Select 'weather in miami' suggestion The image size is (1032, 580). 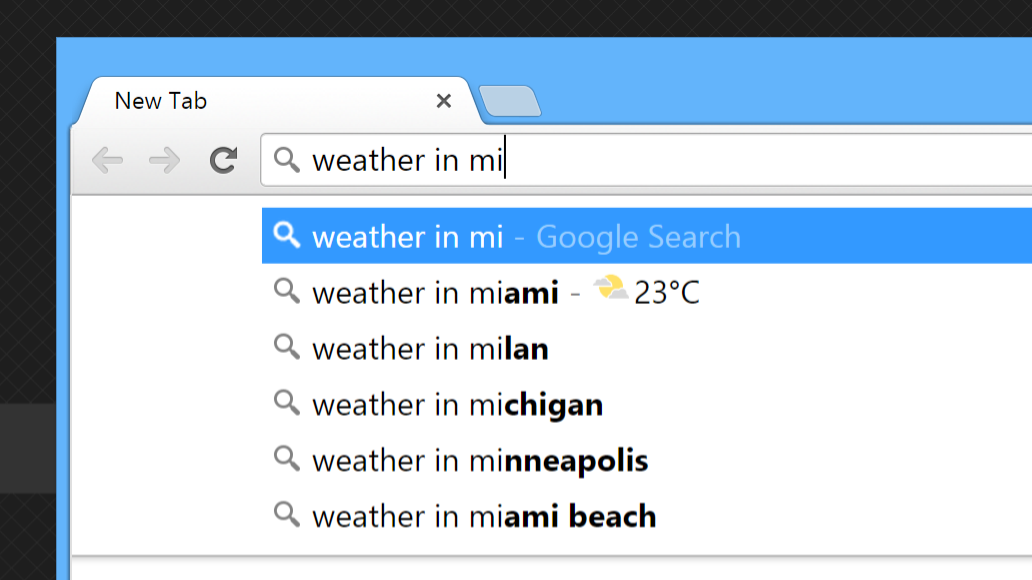pos(435,293)
